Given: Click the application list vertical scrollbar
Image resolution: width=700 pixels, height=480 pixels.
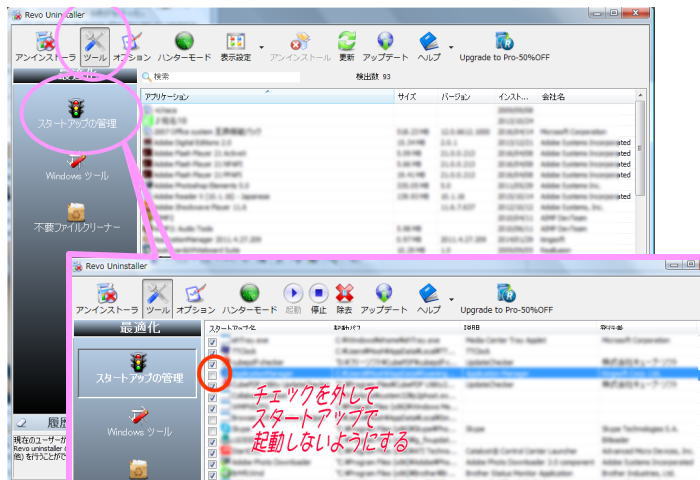Looking at the screenshot, I should tap(640, 148).
